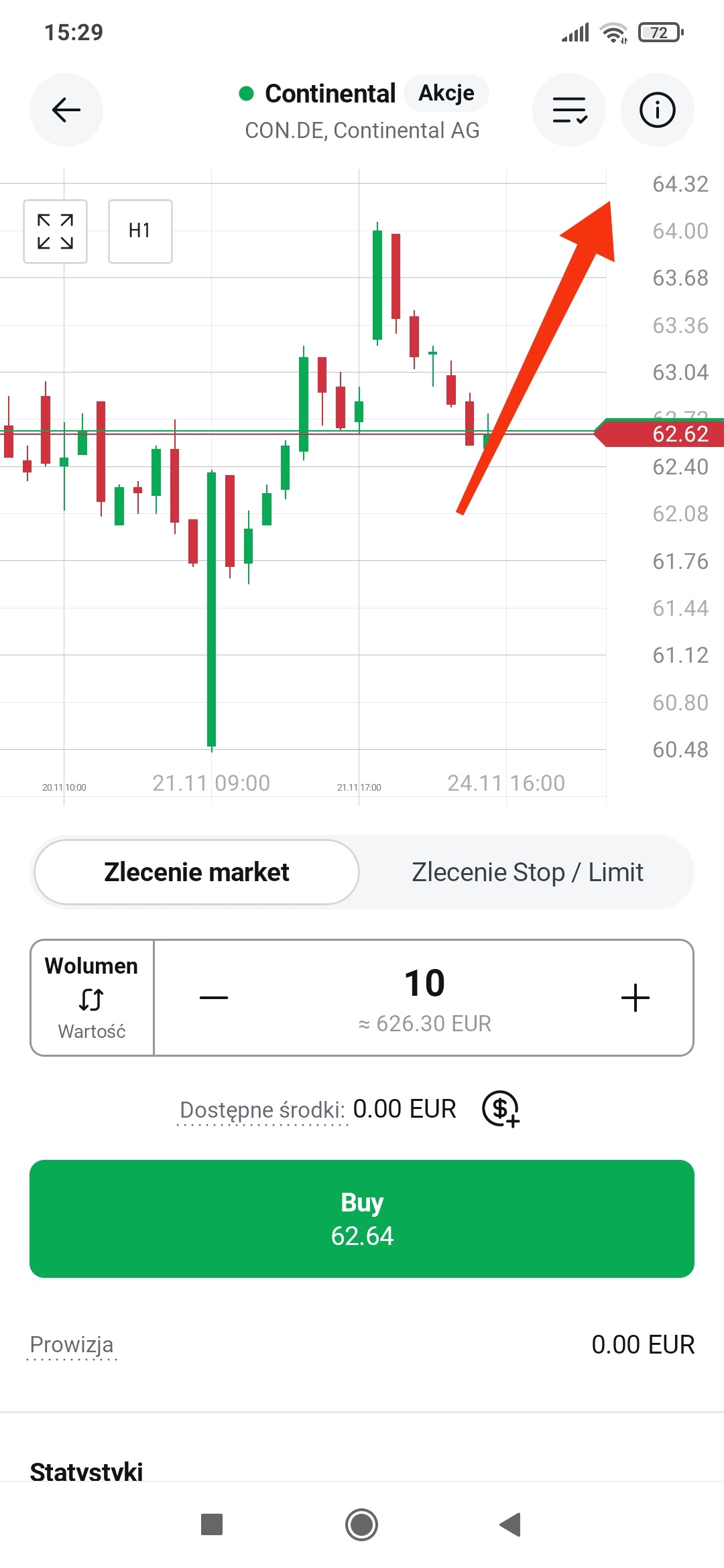Image resolution: width=724 pixels, height=1568 pixels.
Task: Tap the Android home button
Action: 361,1524
